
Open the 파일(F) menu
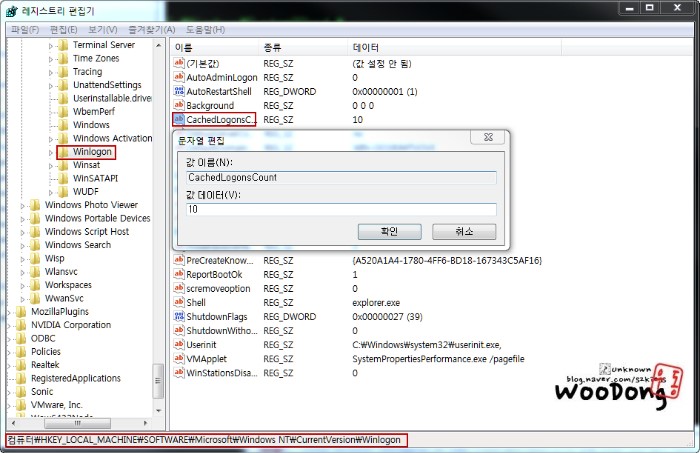(x=25, y=29)
